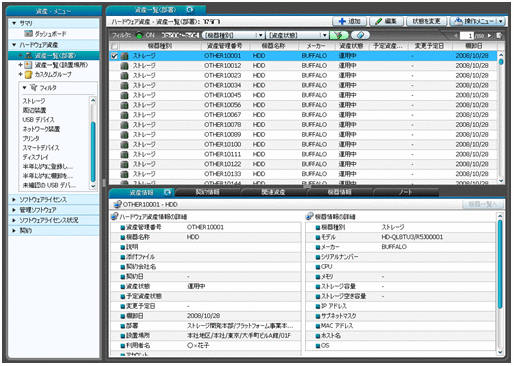Toggle the filter ON green indicator
The height and width of the screenshot is (366, 514).
tap(139, 35)
